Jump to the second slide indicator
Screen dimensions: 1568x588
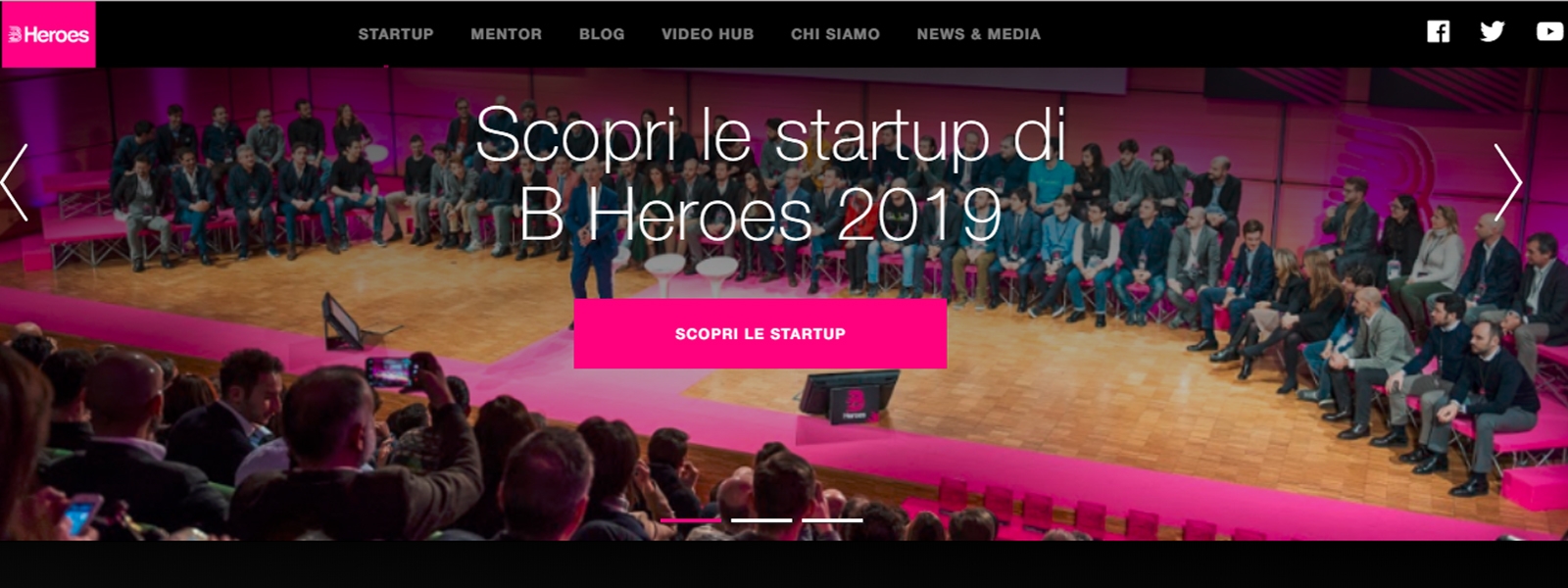[761, 519]
